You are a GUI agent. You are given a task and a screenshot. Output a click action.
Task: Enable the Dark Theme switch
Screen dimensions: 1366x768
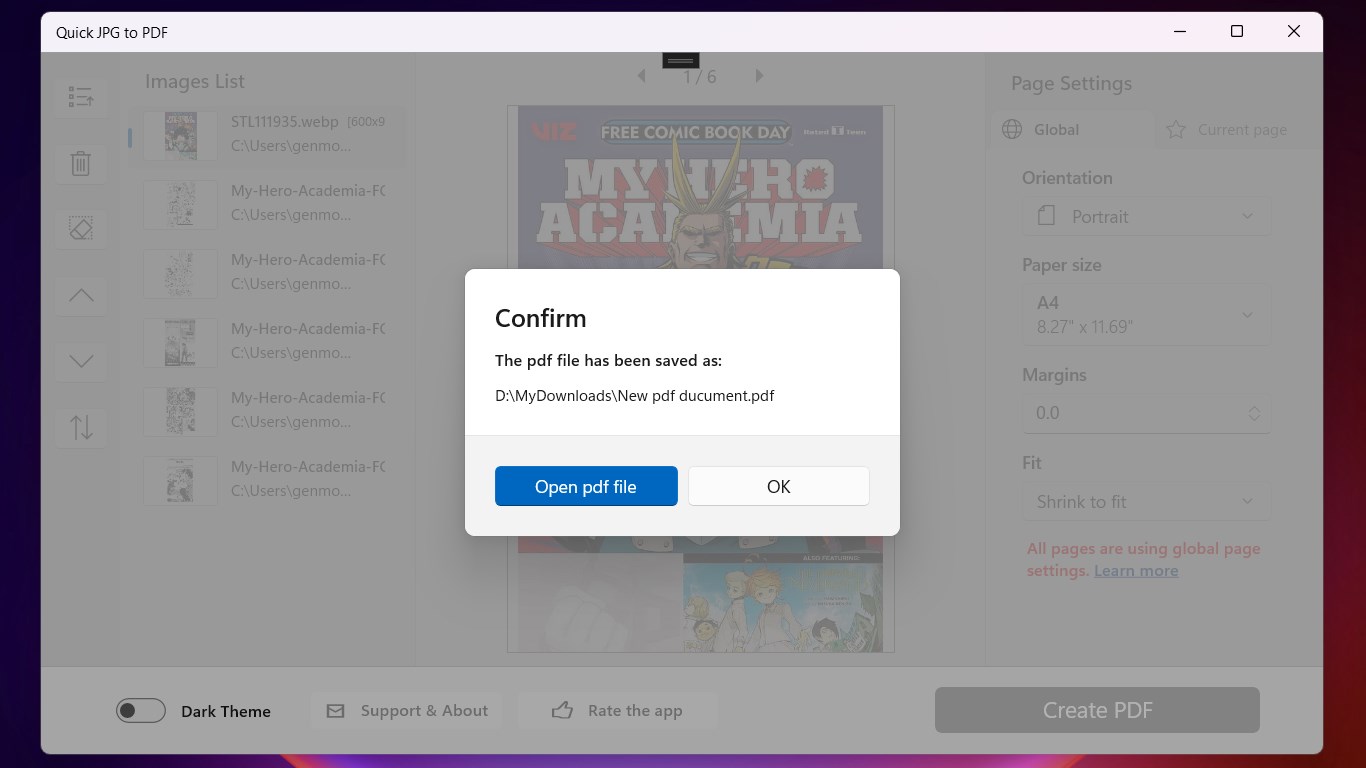pos(140,710)
